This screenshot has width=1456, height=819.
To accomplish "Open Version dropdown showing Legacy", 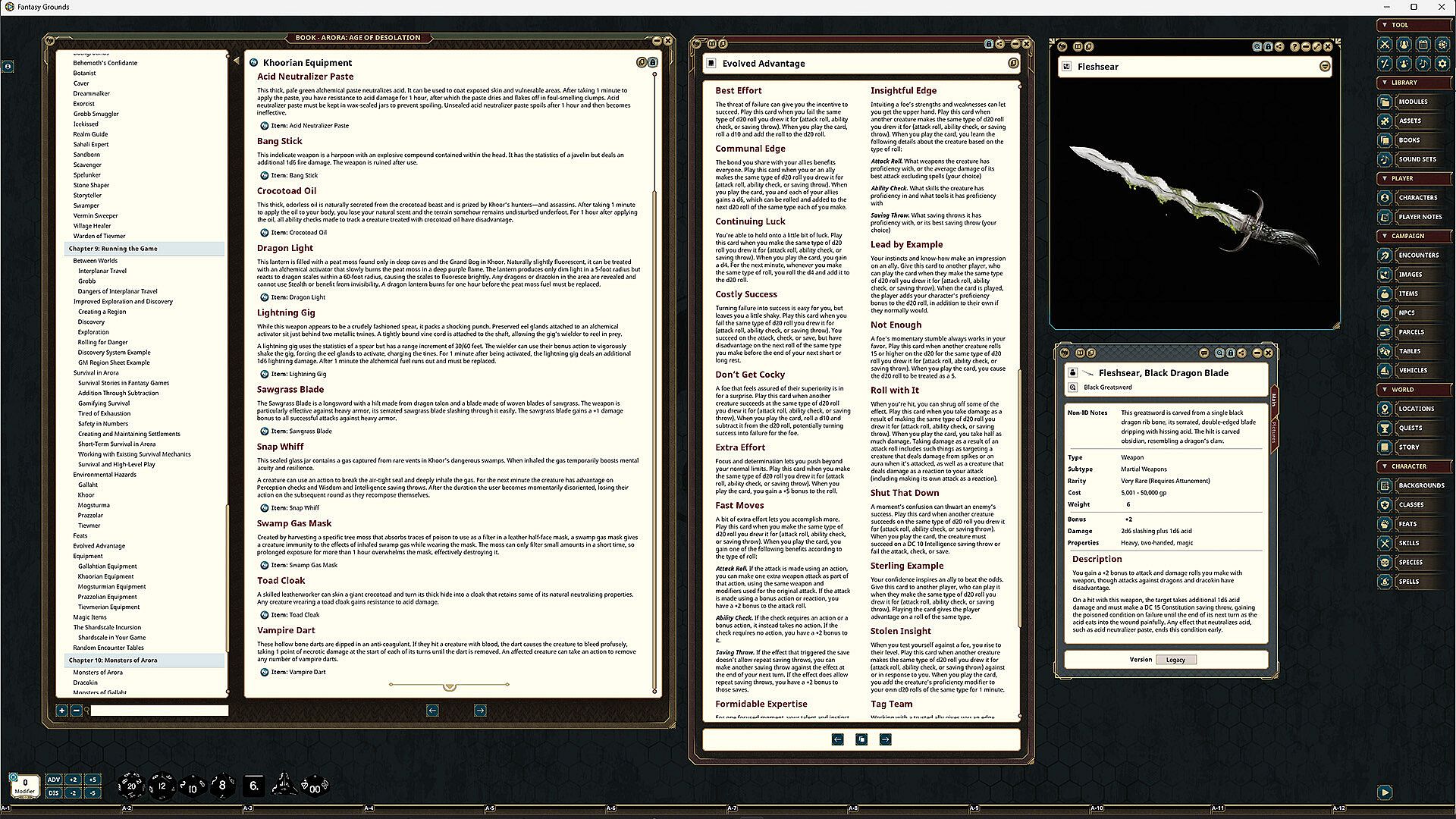I will coord(1175,660).
